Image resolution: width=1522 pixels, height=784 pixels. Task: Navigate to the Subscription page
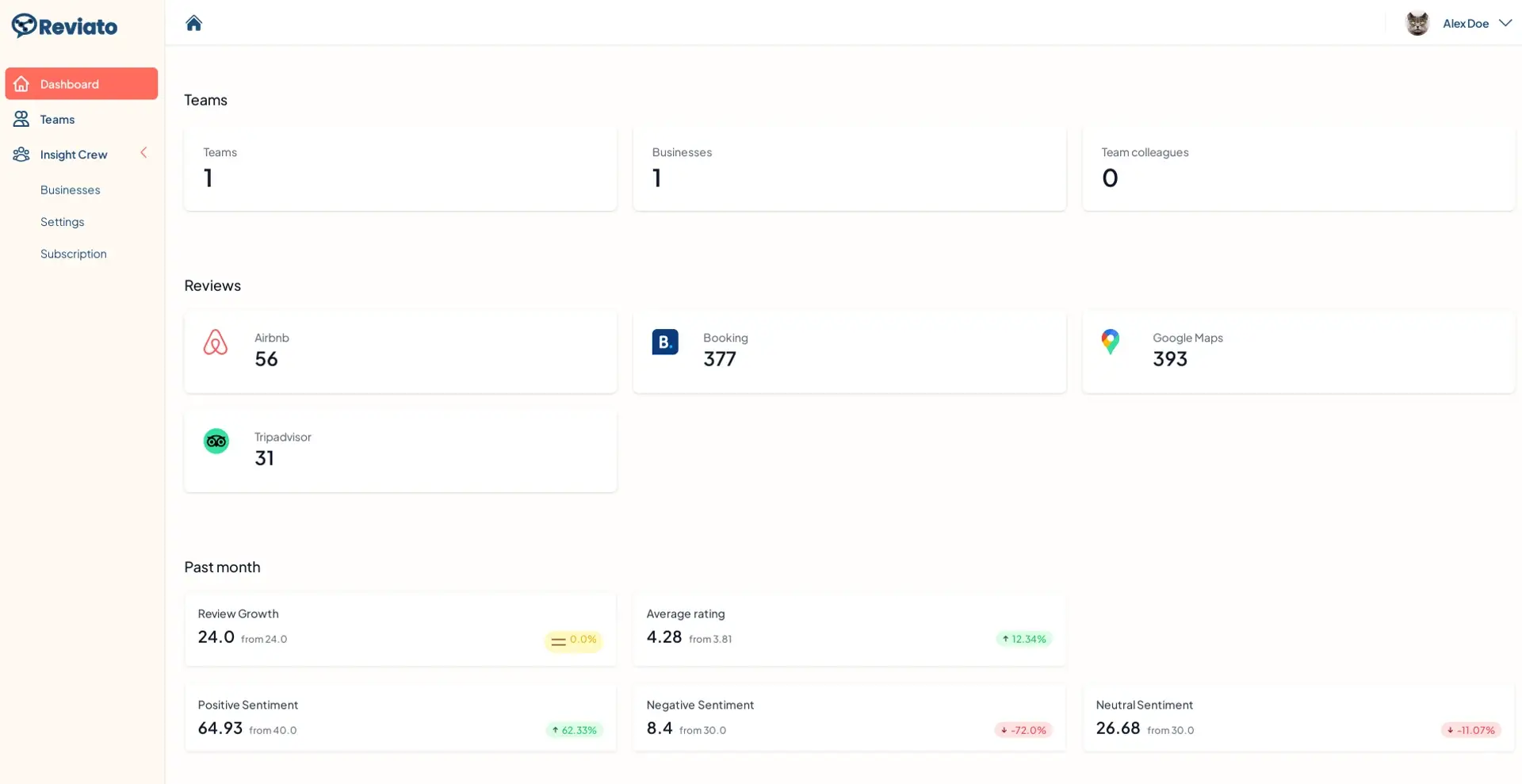point(73,254)
